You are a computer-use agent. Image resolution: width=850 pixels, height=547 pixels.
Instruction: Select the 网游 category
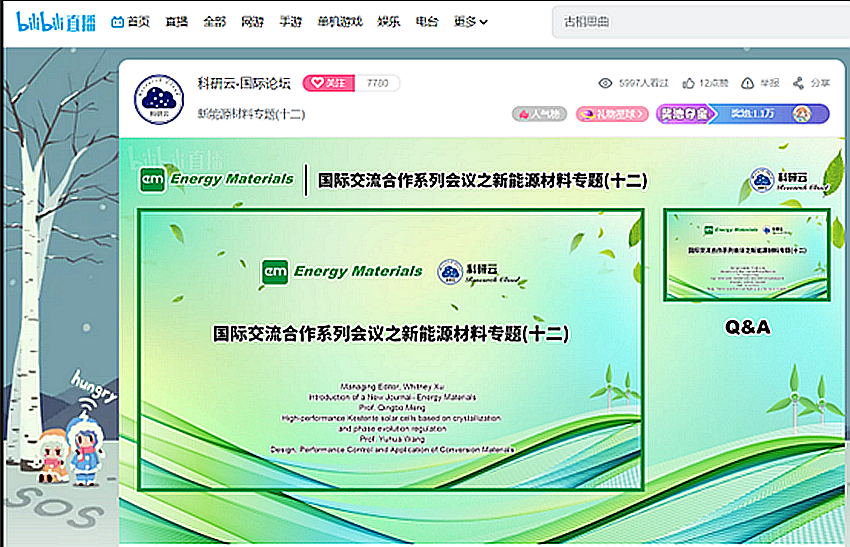tap(253, 22)
